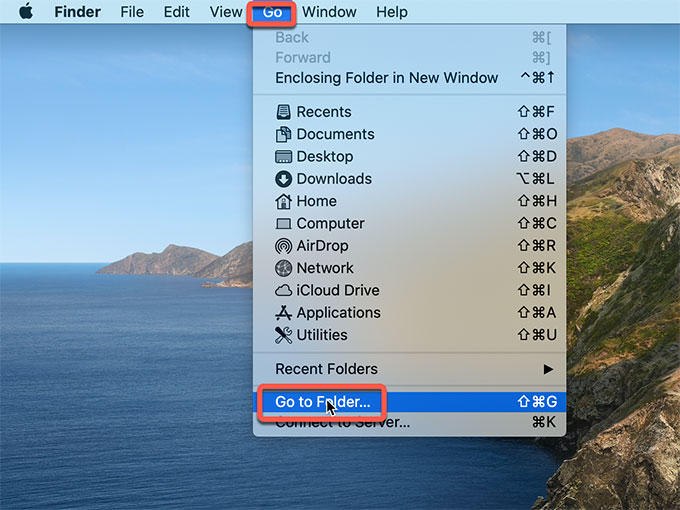Choose the Downloads menu item
Screen dimensions: 680x510
(x=409, y=179)
